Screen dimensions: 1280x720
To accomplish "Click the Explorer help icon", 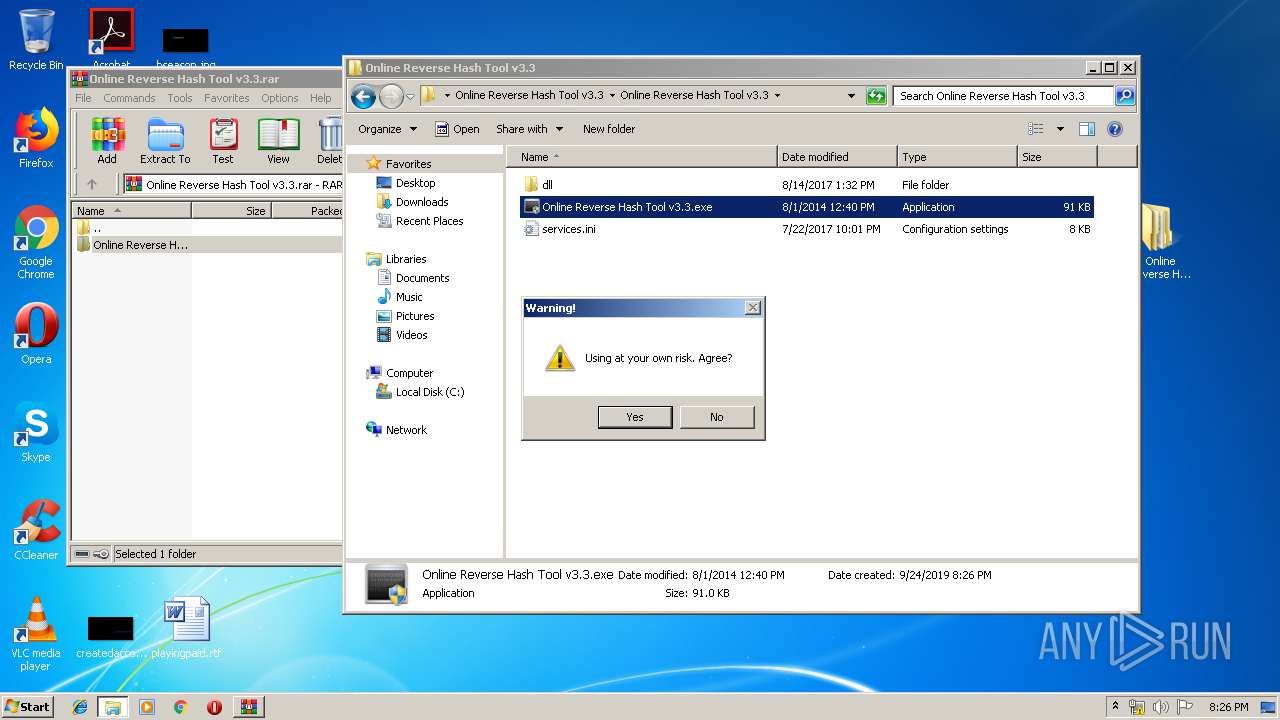I will pyautogui.click(x=1115, y=129).
